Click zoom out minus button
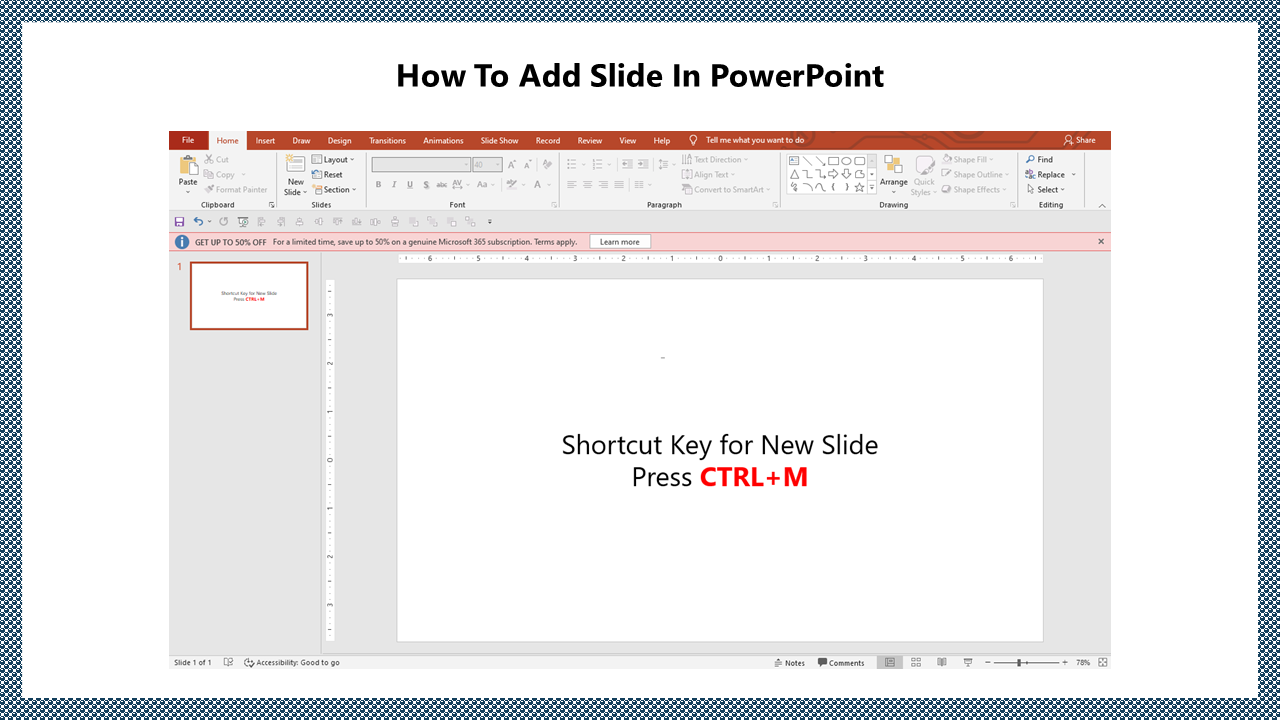The width and height of the screenshot is (1280, 720). pos(988,662)
